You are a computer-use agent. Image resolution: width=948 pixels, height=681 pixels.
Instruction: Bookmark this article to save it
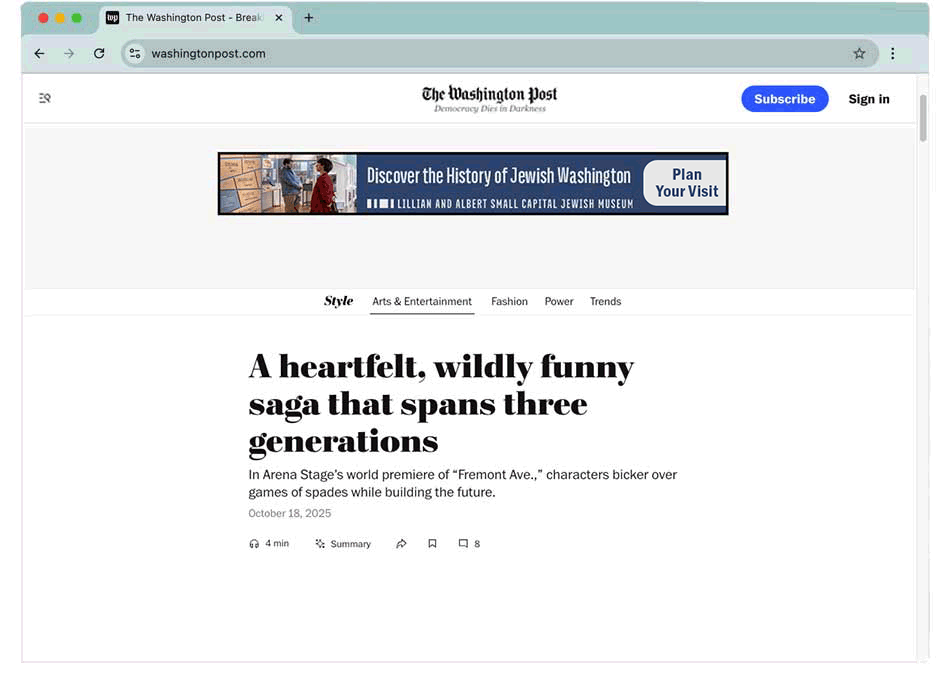tap(432, 544)
